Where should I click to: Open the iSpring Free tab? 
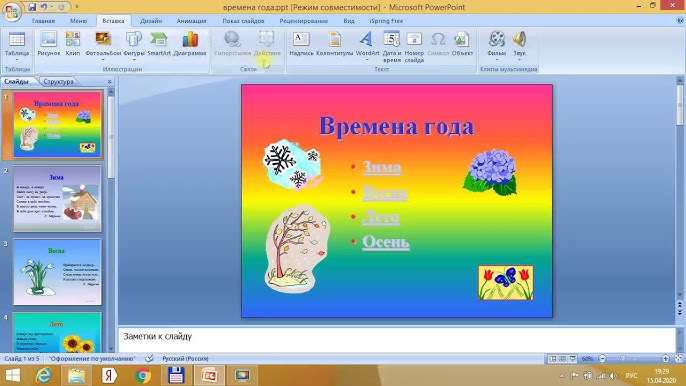tap(386, 21)
